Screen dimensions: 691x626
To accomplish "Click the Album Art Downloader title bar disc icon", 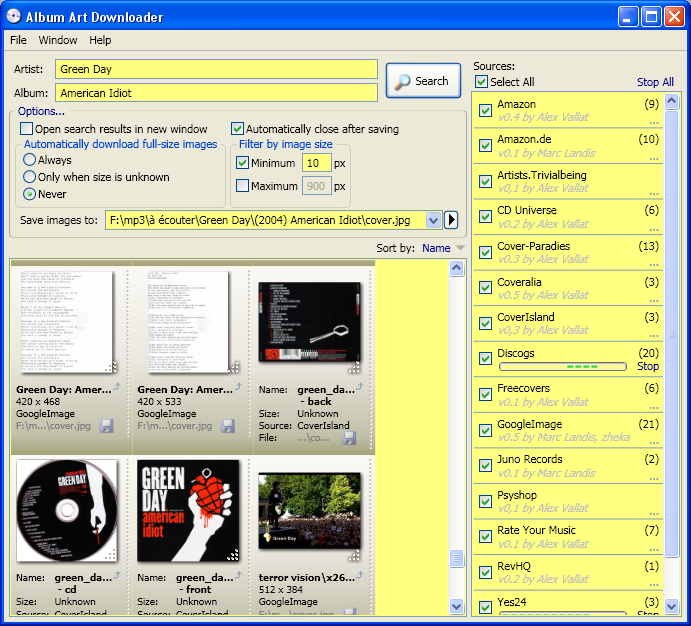I will tap(14, 16).
